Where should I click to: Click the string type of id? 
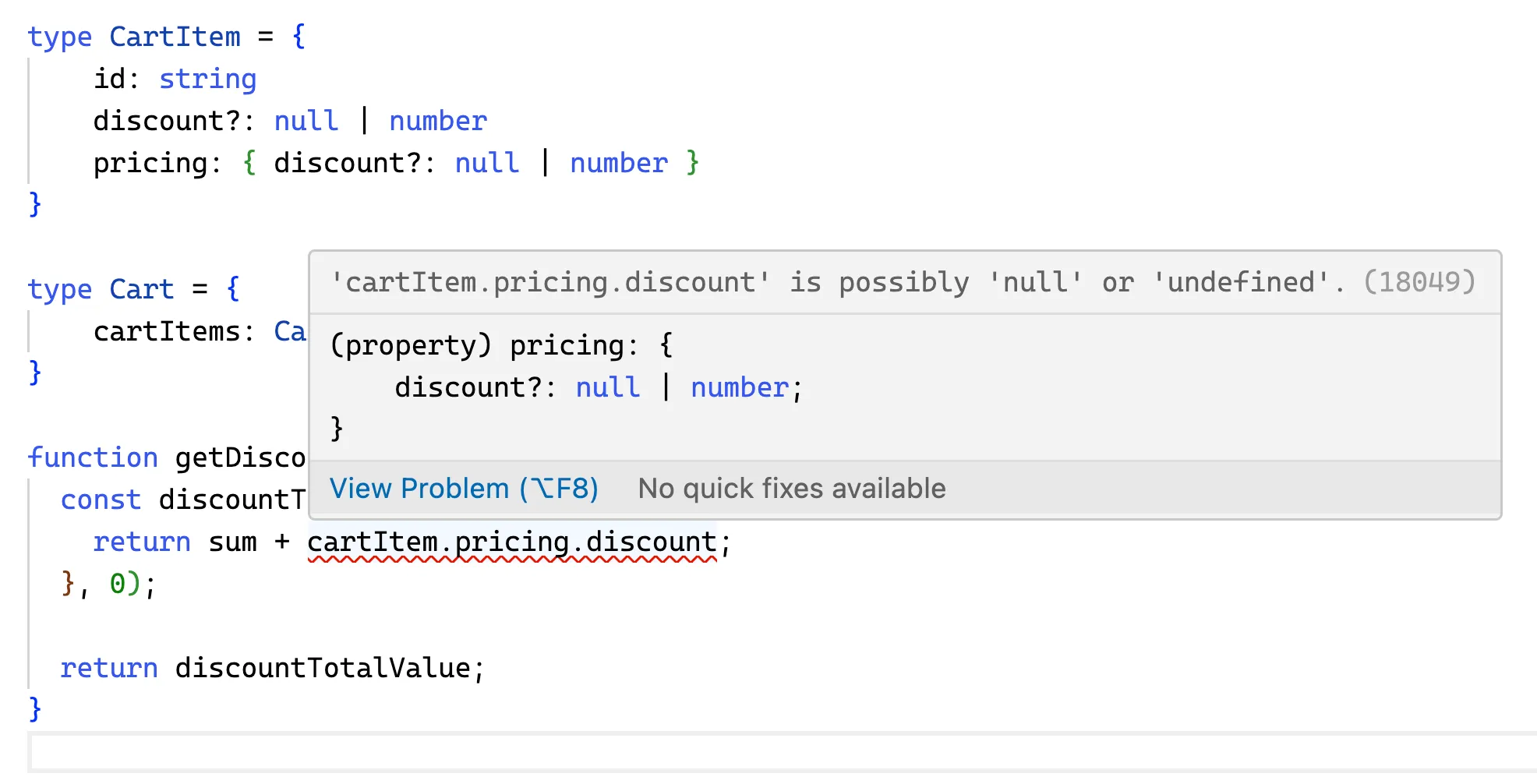point(207,78)
